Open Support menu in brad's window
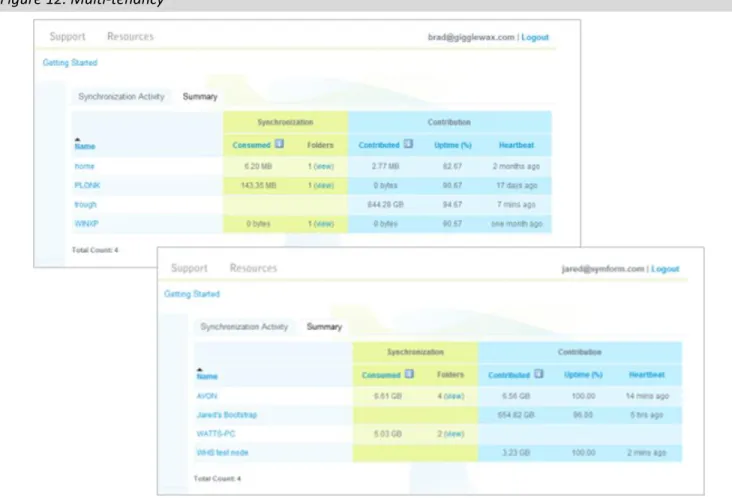732x498 pixels. [68, 36]
